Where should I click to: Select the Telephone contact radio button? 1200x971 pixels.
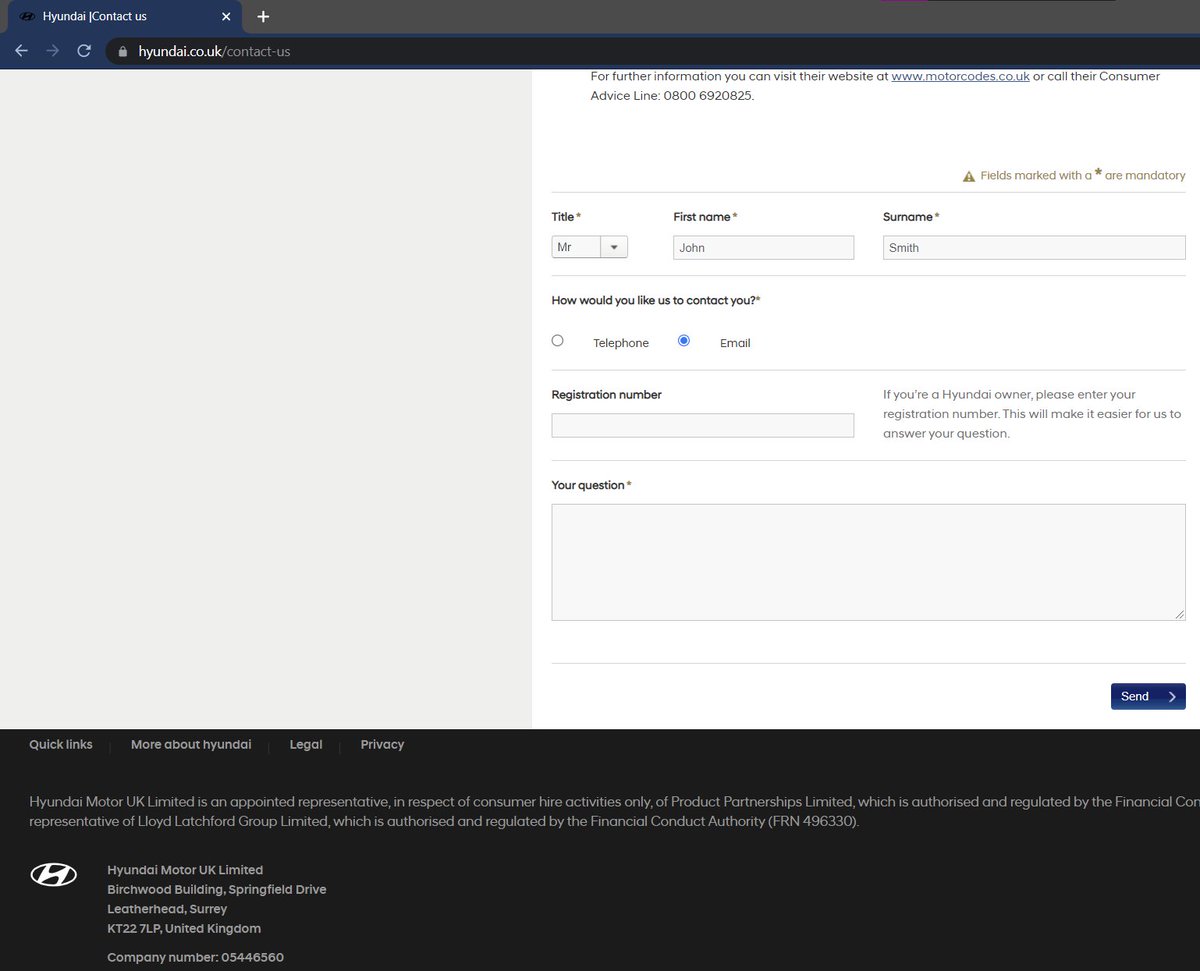(x=558, y=340)
